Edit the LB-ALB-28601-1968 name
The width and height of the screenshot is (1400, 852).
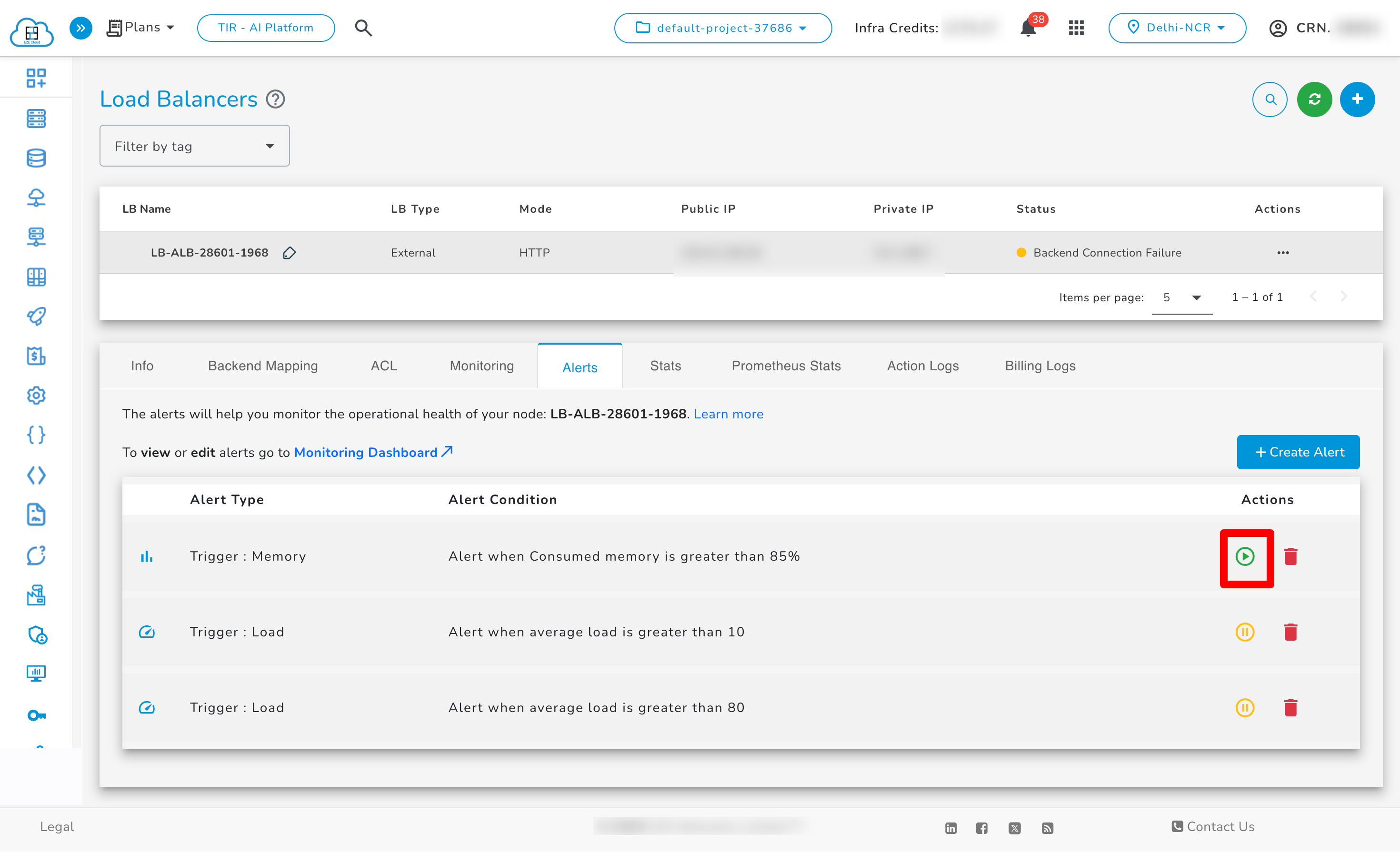point(289,253)
